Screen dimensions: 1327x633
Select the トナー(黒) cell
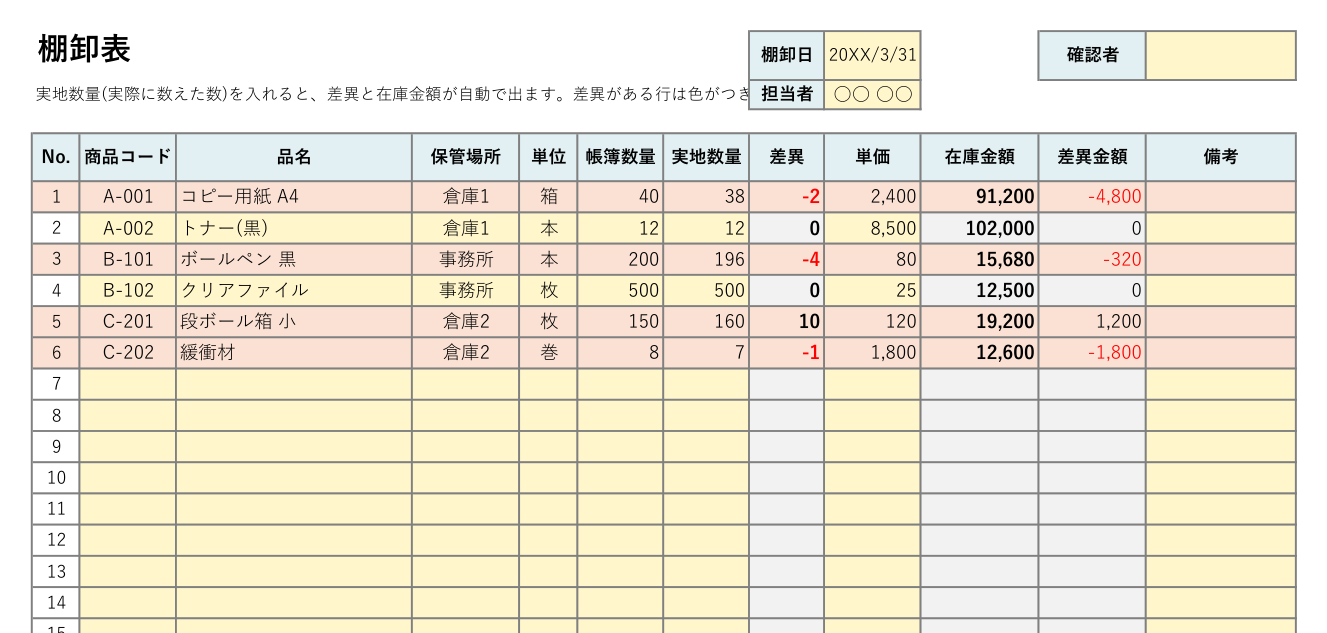(x=294, y=228)
